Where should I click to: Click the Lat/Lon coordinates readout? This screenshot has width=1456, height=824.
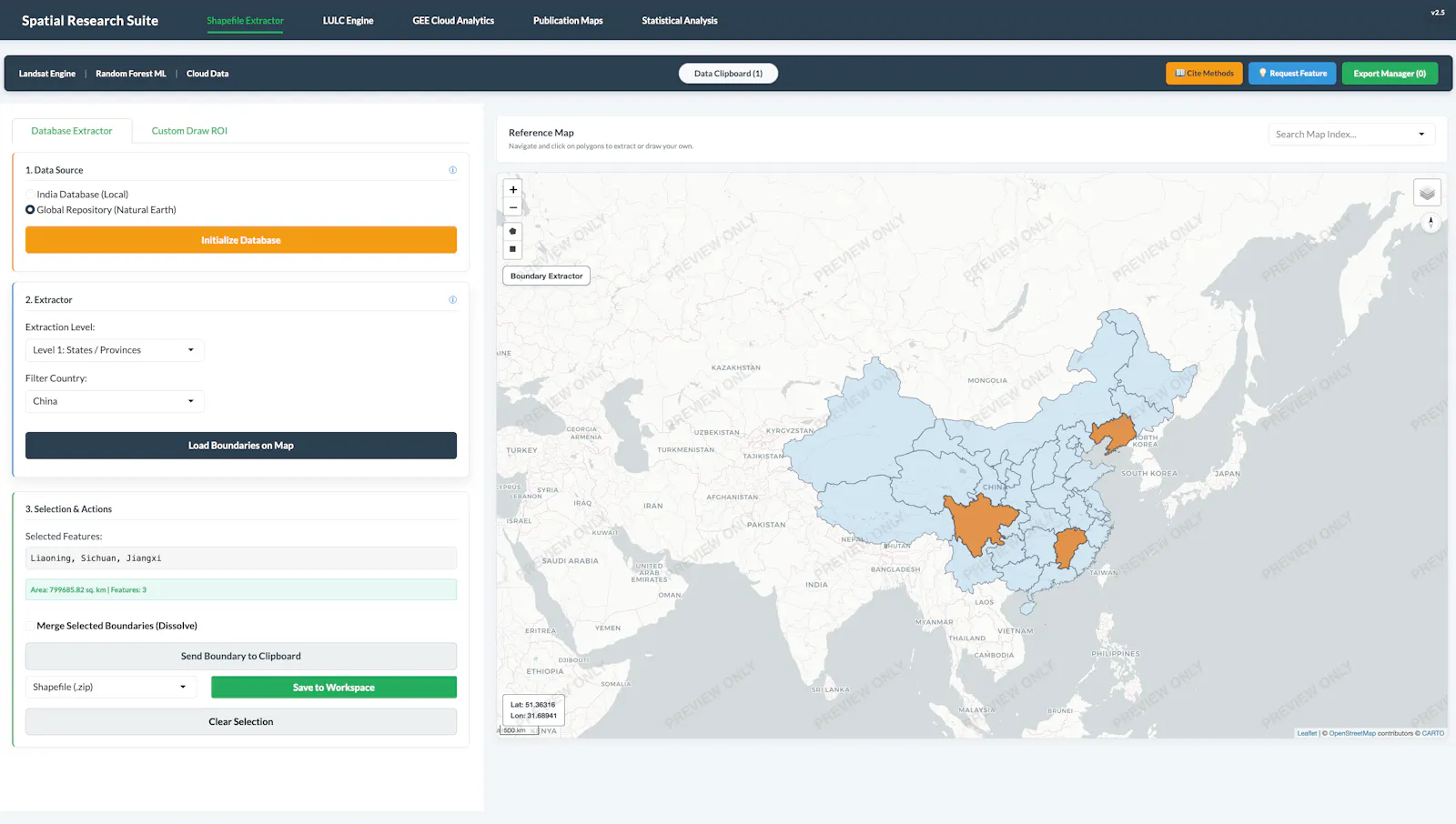533,710
